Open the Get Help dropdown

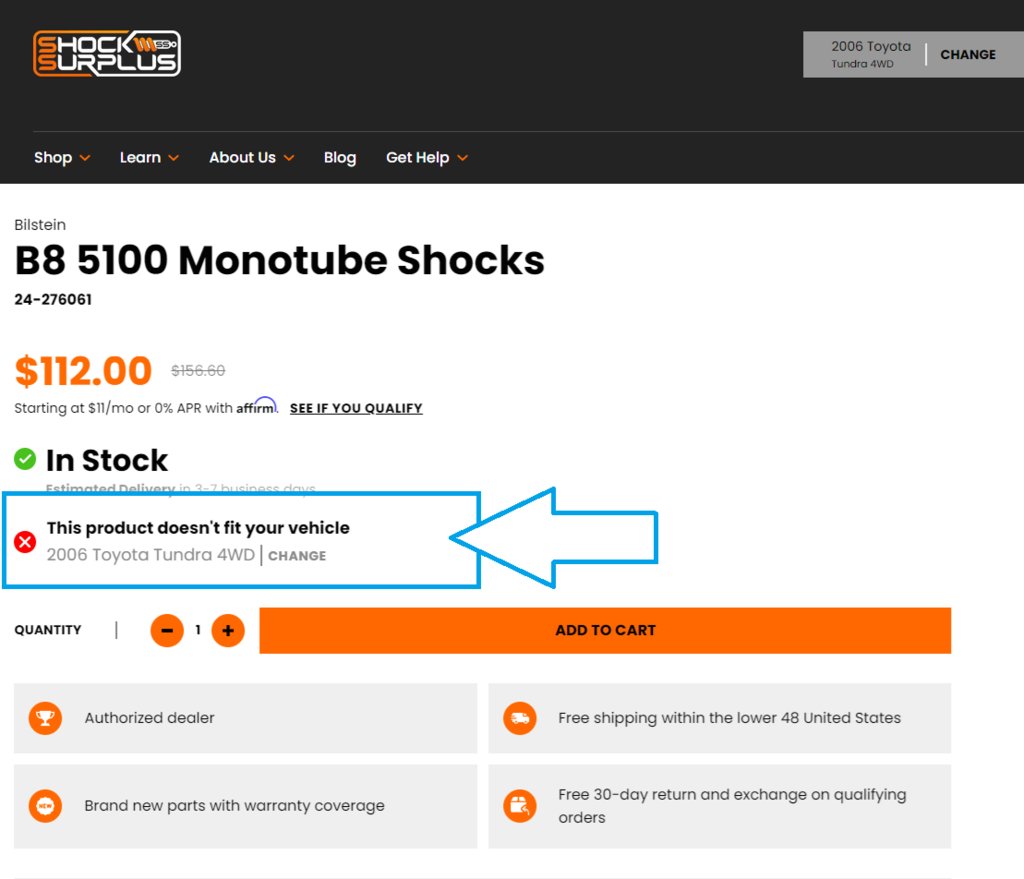pos(426,157)
